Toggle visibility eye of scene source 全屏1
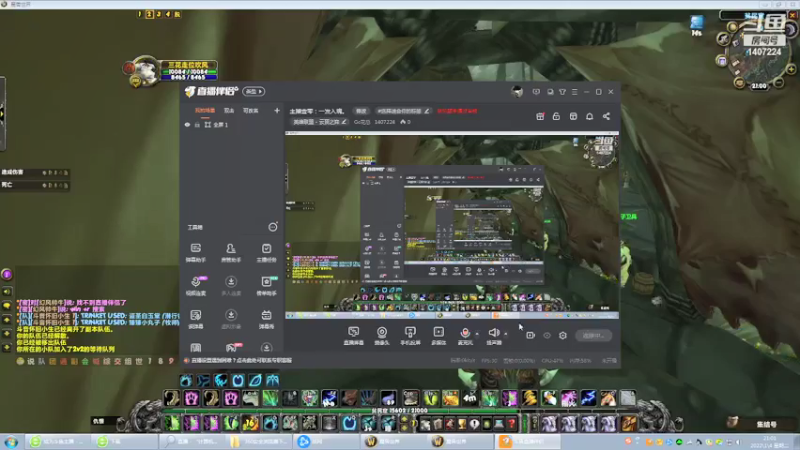 point(187,125)
